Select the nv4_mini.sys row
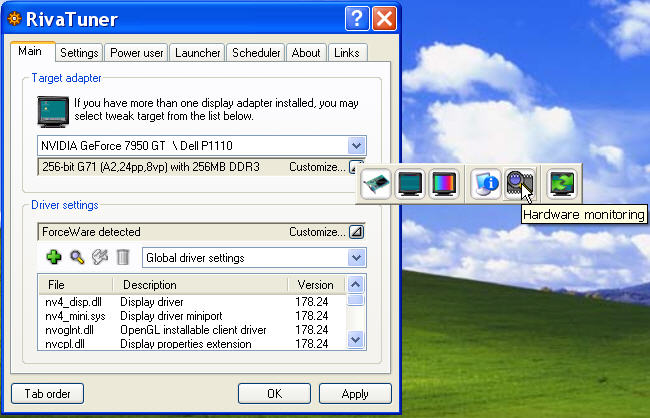Viewport: 650px width, 418px height. tap(192, 316)
